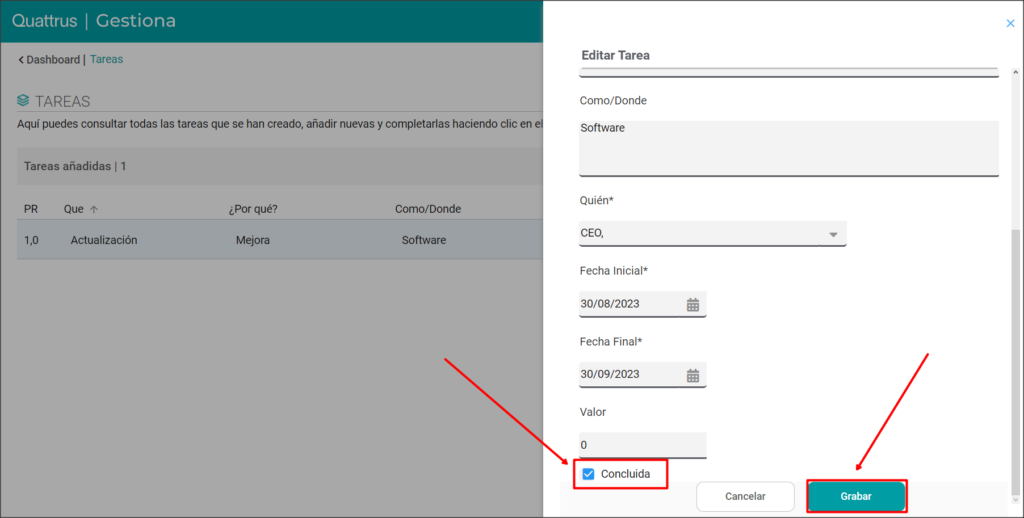Sort by the ¿Por qué? column header

pos(253,209)
